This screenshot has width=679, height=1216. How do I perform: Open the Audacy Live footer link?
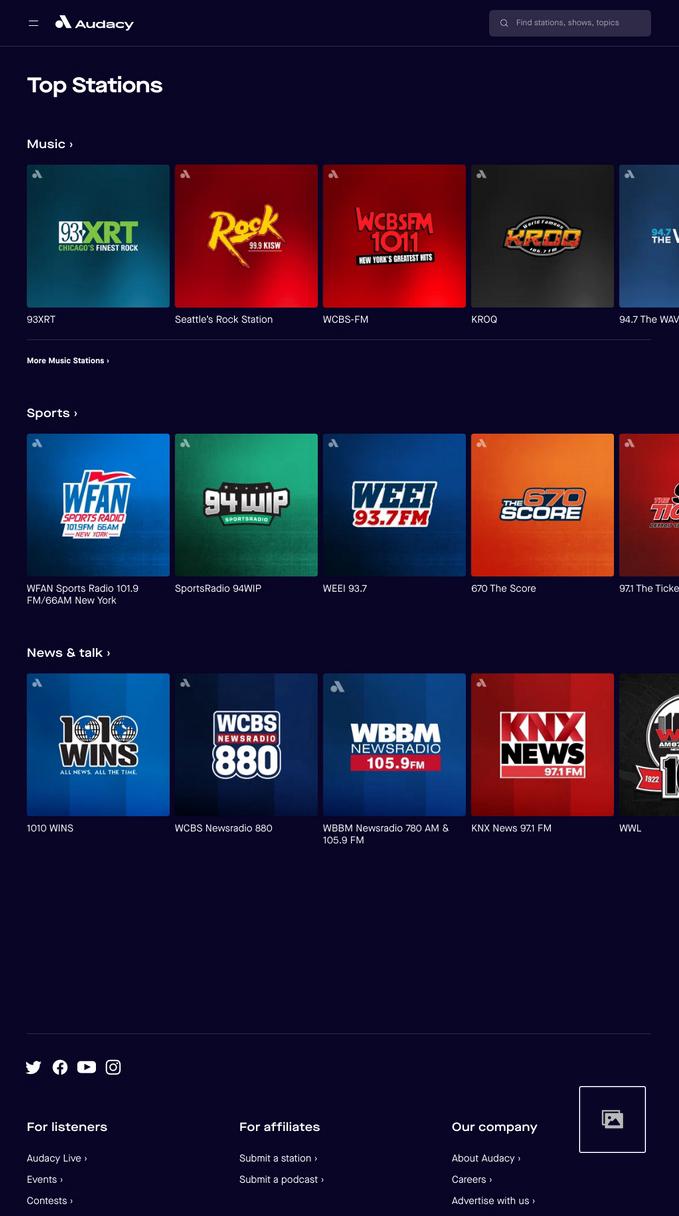(x=57, y=1159)
